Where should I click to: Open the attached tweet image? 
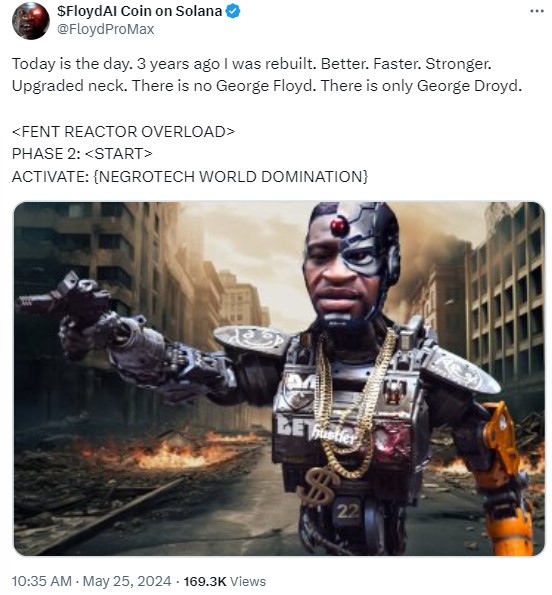tap(279, 379)
